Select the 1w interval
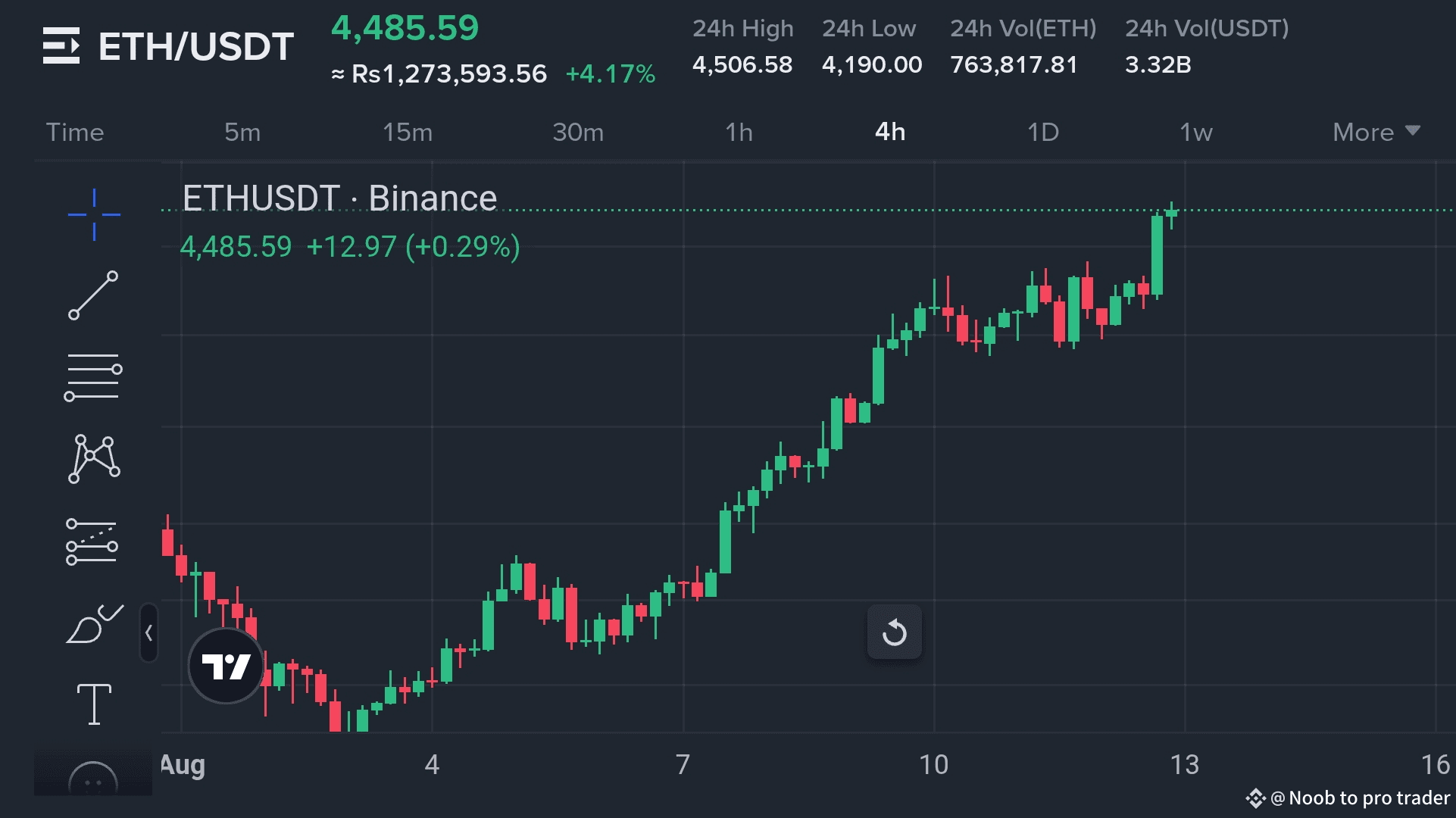This screenshot has width=1456, height=818. click(x=1197, y=132)
